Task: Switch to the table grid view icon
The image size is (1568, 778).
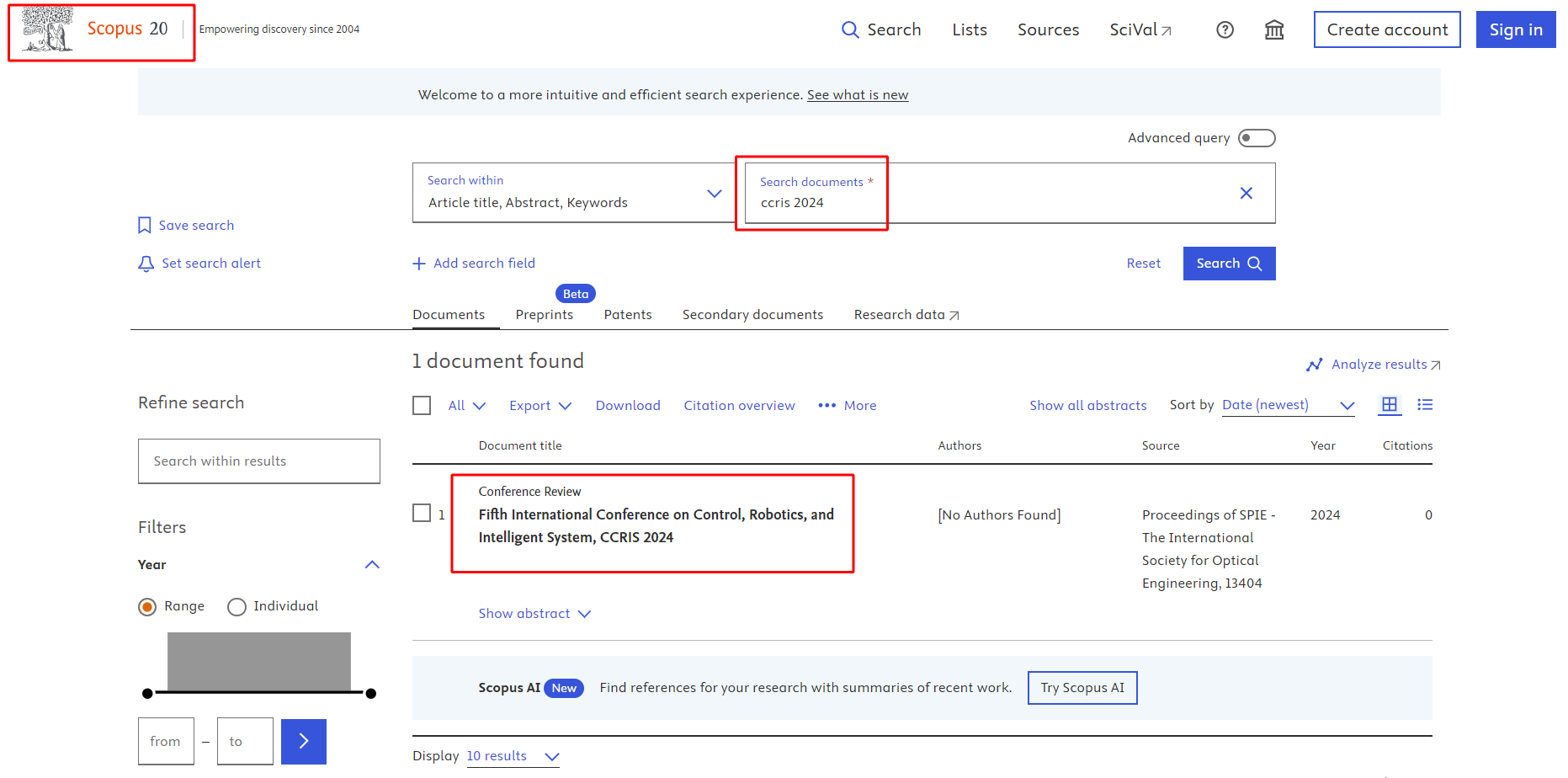Action: click(x=1390, y=404)
